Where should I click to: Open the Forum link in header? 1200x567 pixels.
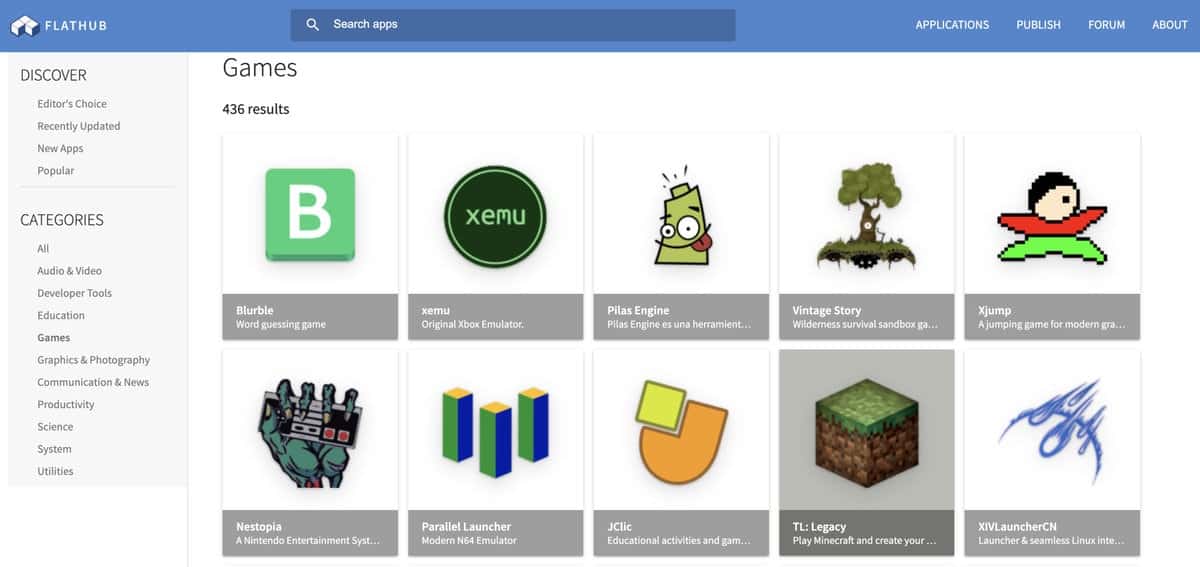click(1106, 25)
